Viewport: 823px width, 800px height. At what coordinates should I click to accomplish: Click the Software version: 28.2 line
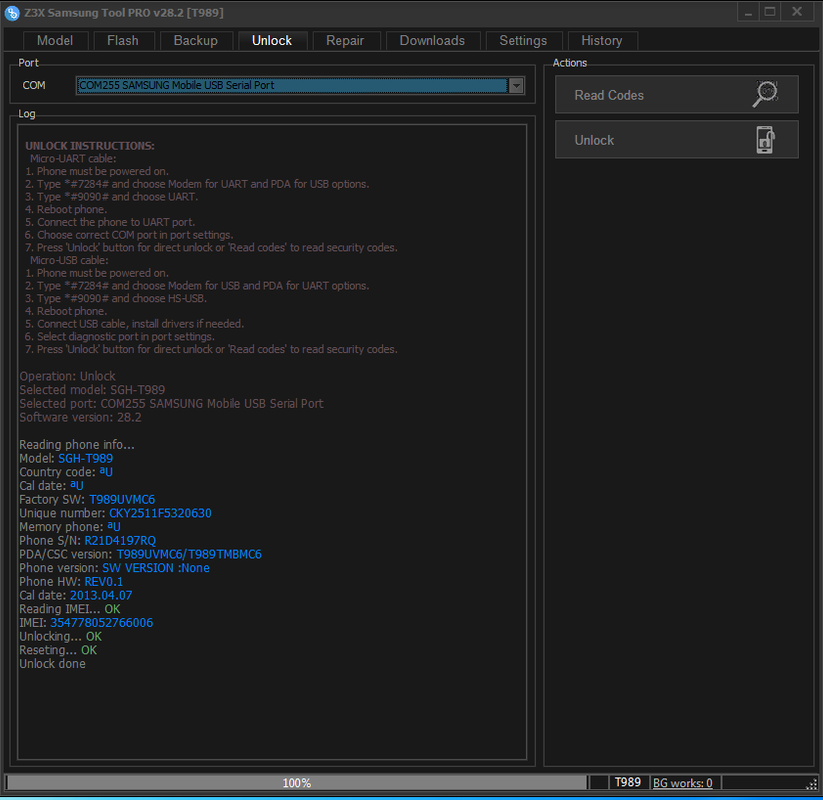(80, 417)
